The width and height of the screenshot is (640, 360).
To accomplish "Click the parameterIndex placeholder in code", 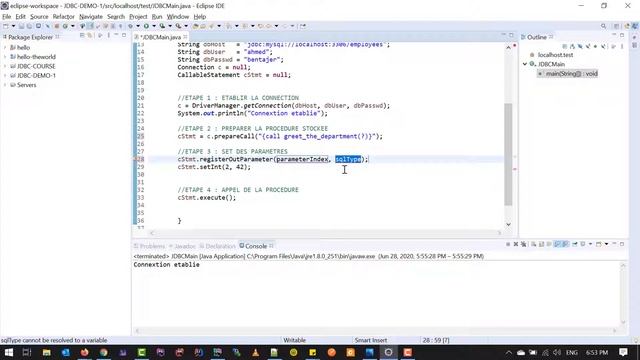I will [302, 159].
